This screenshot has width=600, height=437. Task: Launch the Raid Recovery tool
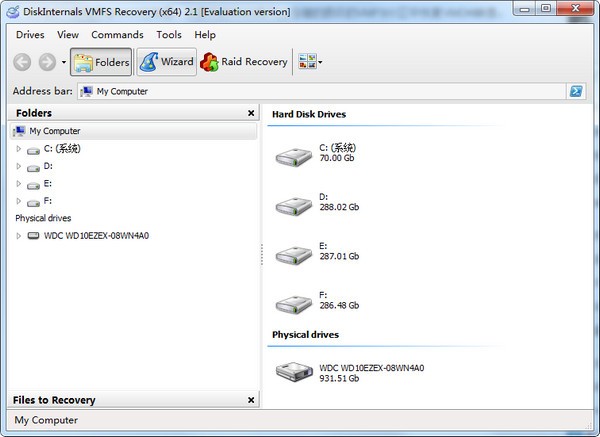tap(243, 62)
